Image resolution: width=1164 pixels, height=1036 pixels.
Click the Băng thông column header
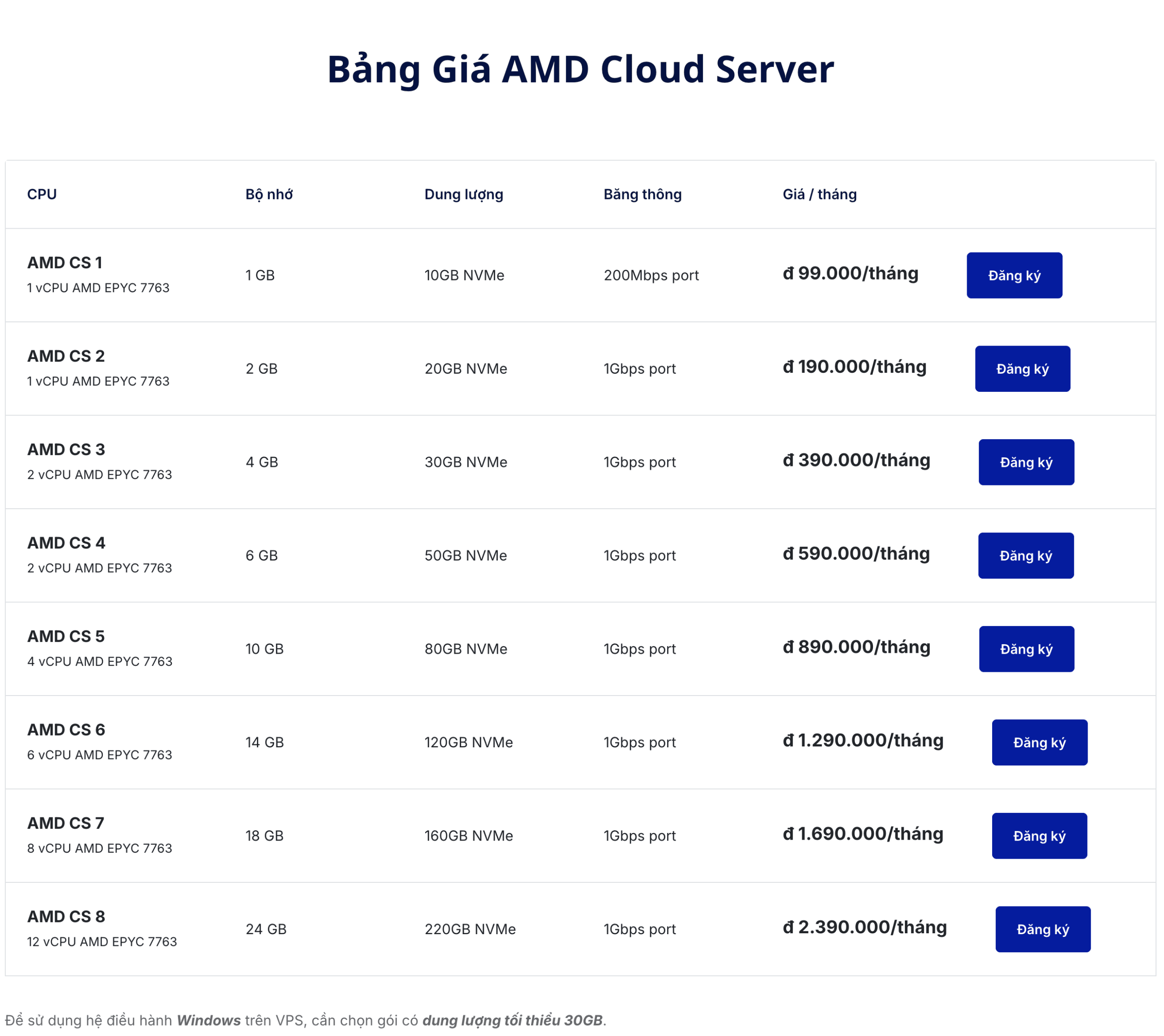tap(642, 194)
